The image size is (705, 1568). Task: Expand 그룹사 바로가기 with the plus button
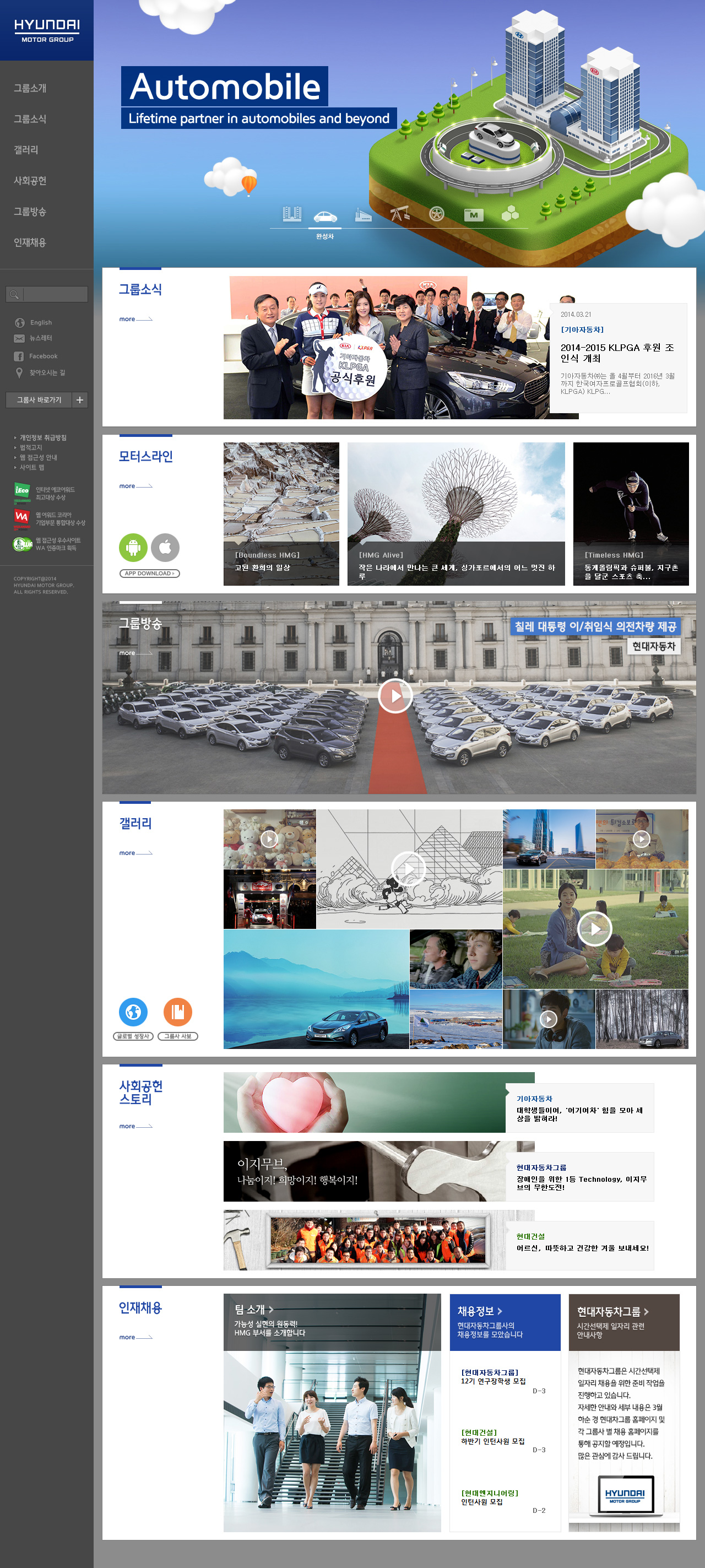(80, 400)
